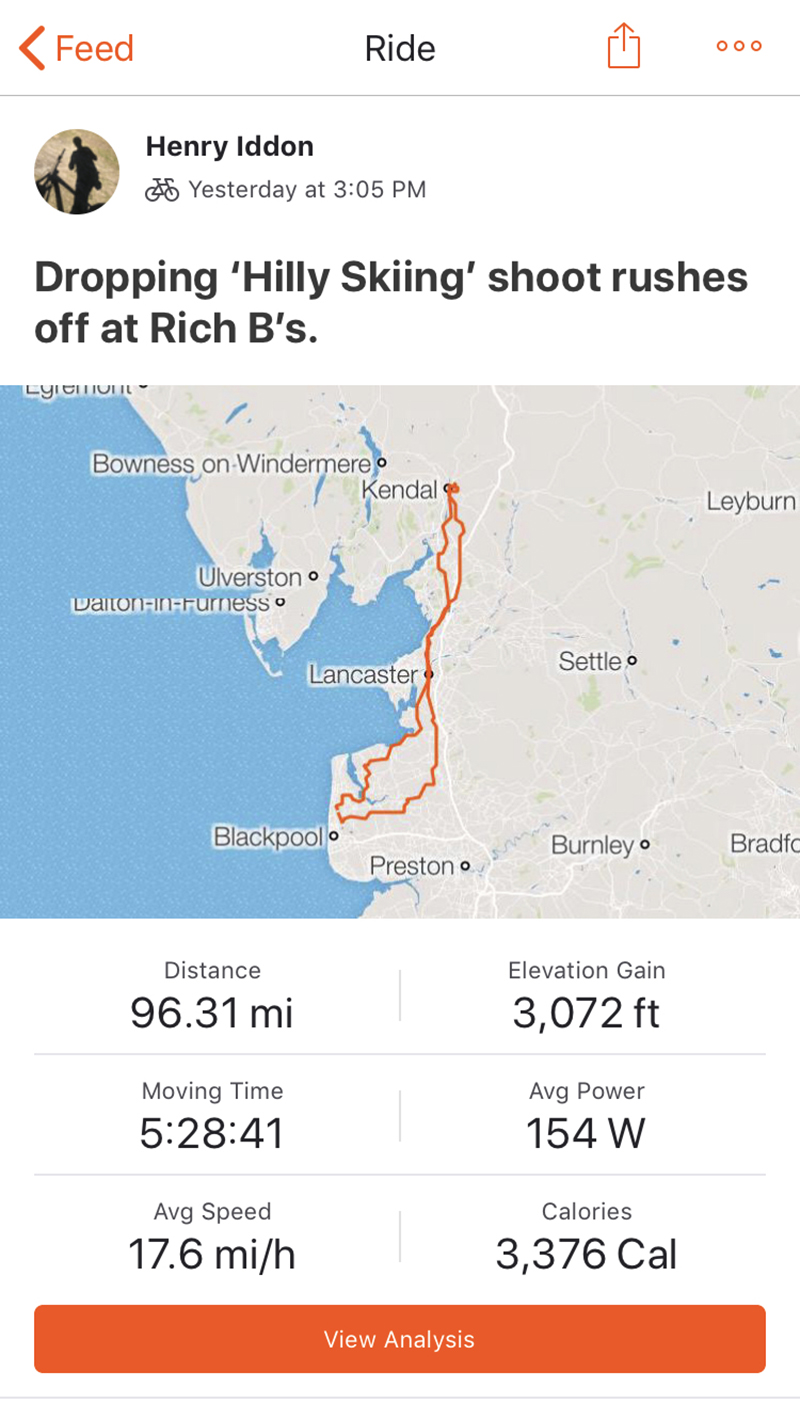Tap the Settle marker on the map
800x1403 pixels.
point(631,661)
